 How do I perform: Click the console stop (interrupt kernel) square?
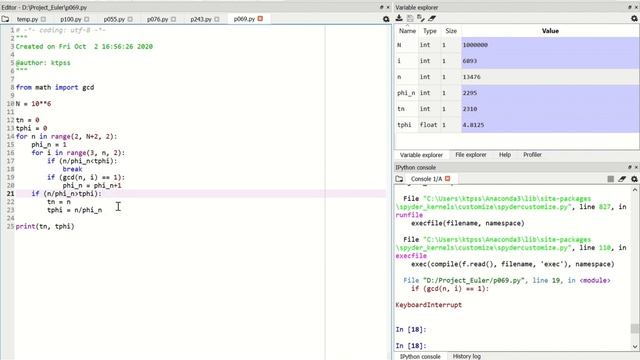pos(611,179)
